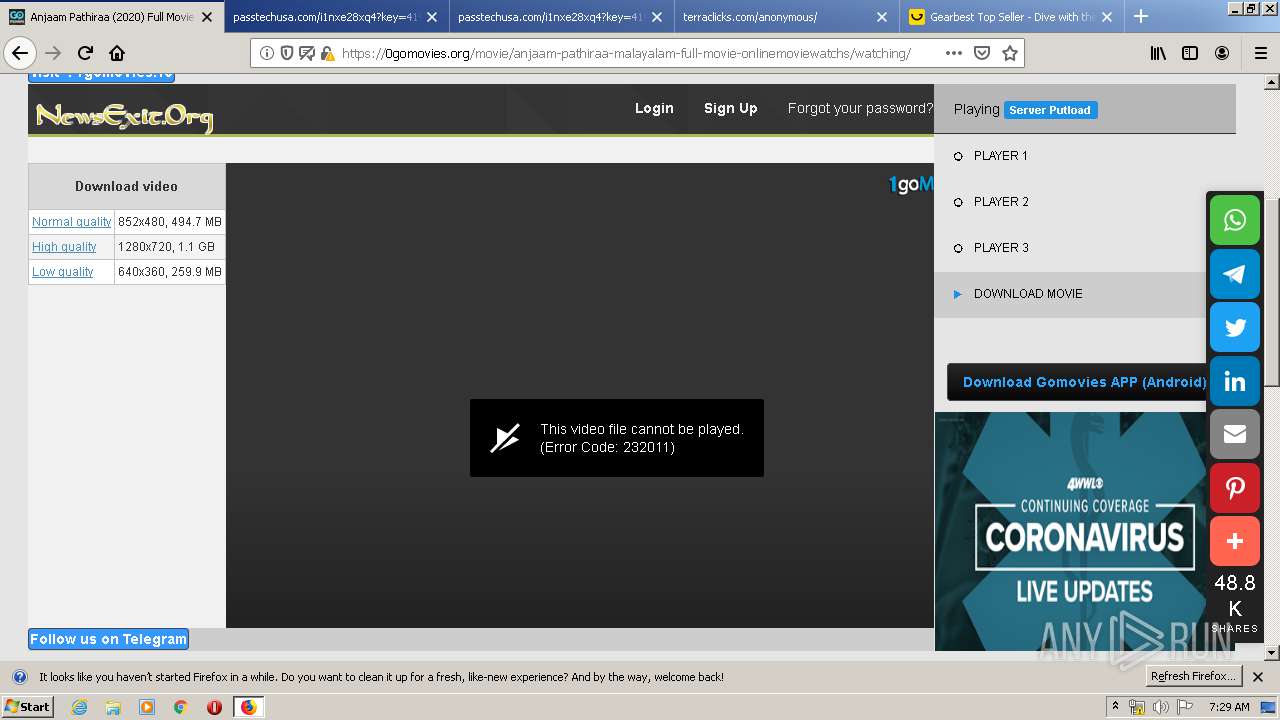The height and width of the screenshot is (720, 1280).
Task: Go back with the browser back arrow
Action: click(20, 53)
